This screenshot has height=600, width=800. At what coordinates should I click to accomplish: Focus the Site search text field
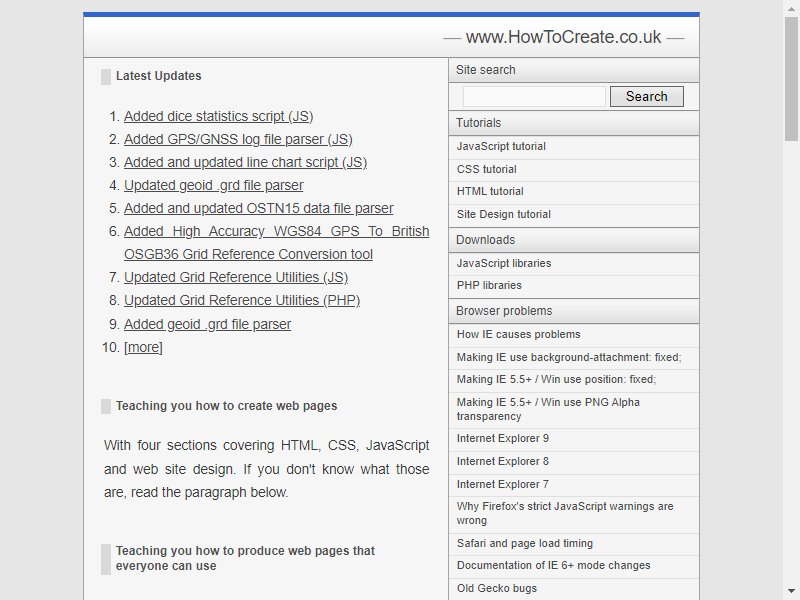pos(534,96)
